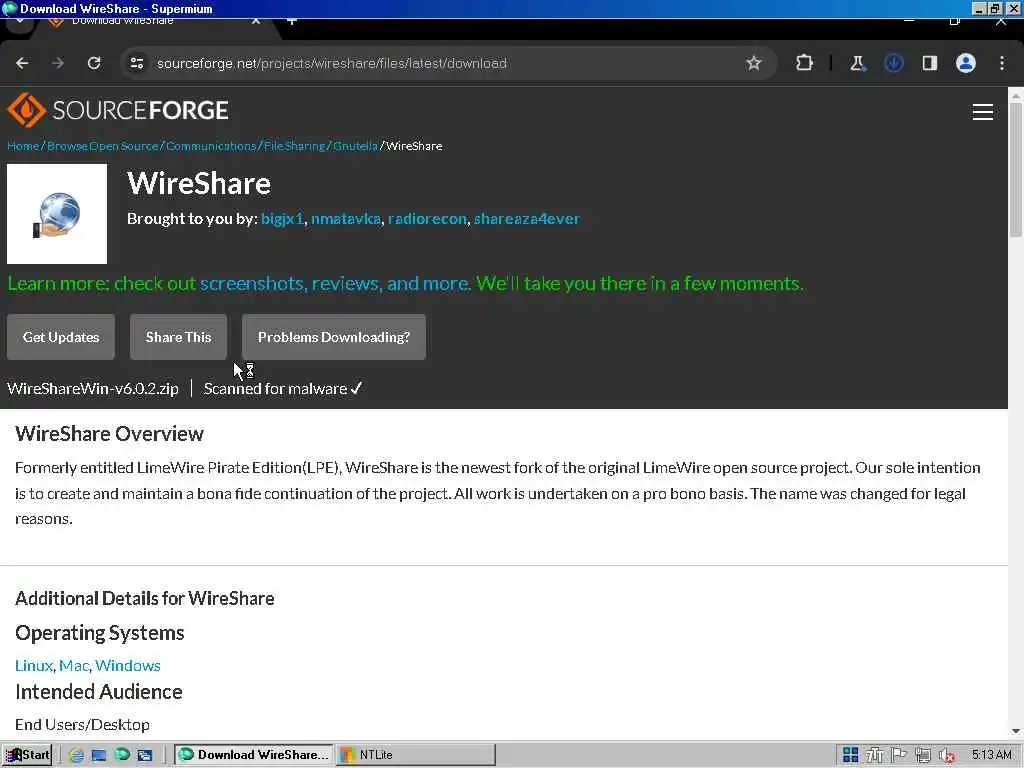Viewport: 1024px width, 768px height.
Task: Click the Share This button
Action: pyautogui.click(x=178, y=337)
